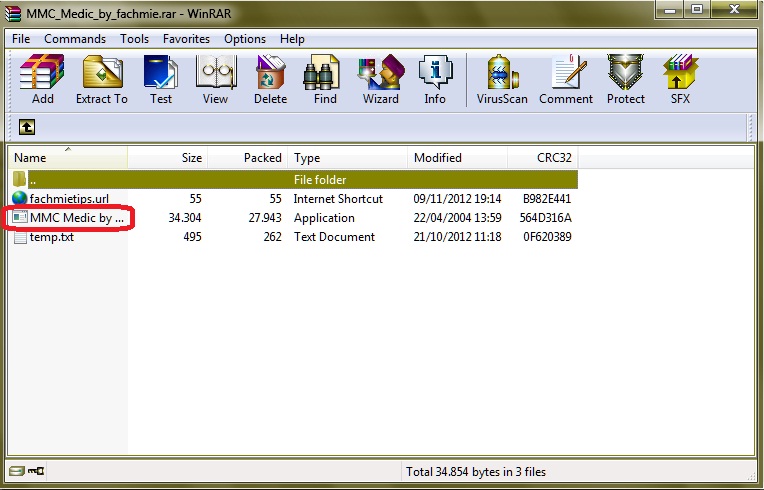Sort by the Type column header
Image resolution: width=764 pixels, height=490 pixels.
[x=347, y=158]
